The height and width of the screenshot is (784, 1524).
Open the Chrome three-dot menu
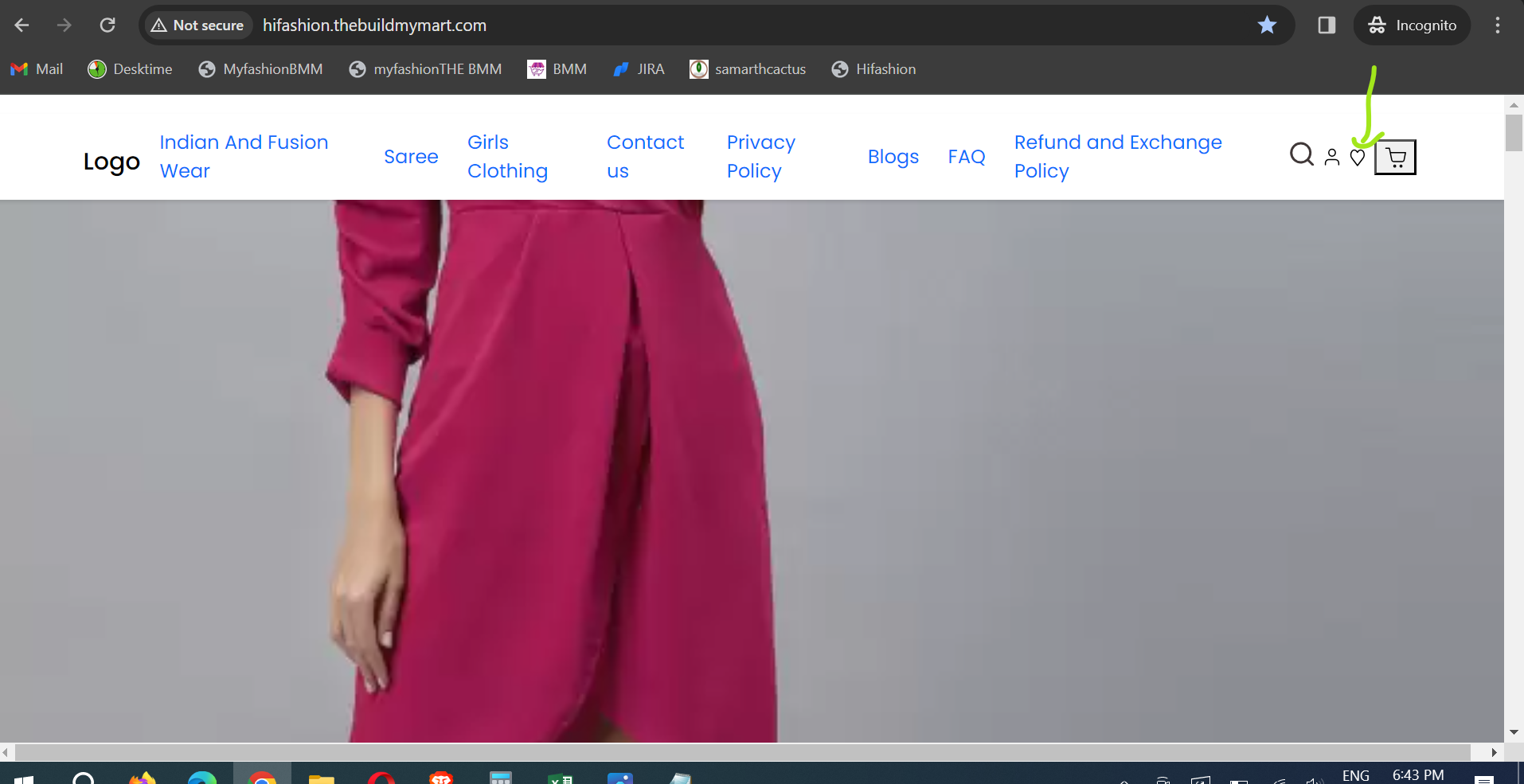coord(1498,25)
